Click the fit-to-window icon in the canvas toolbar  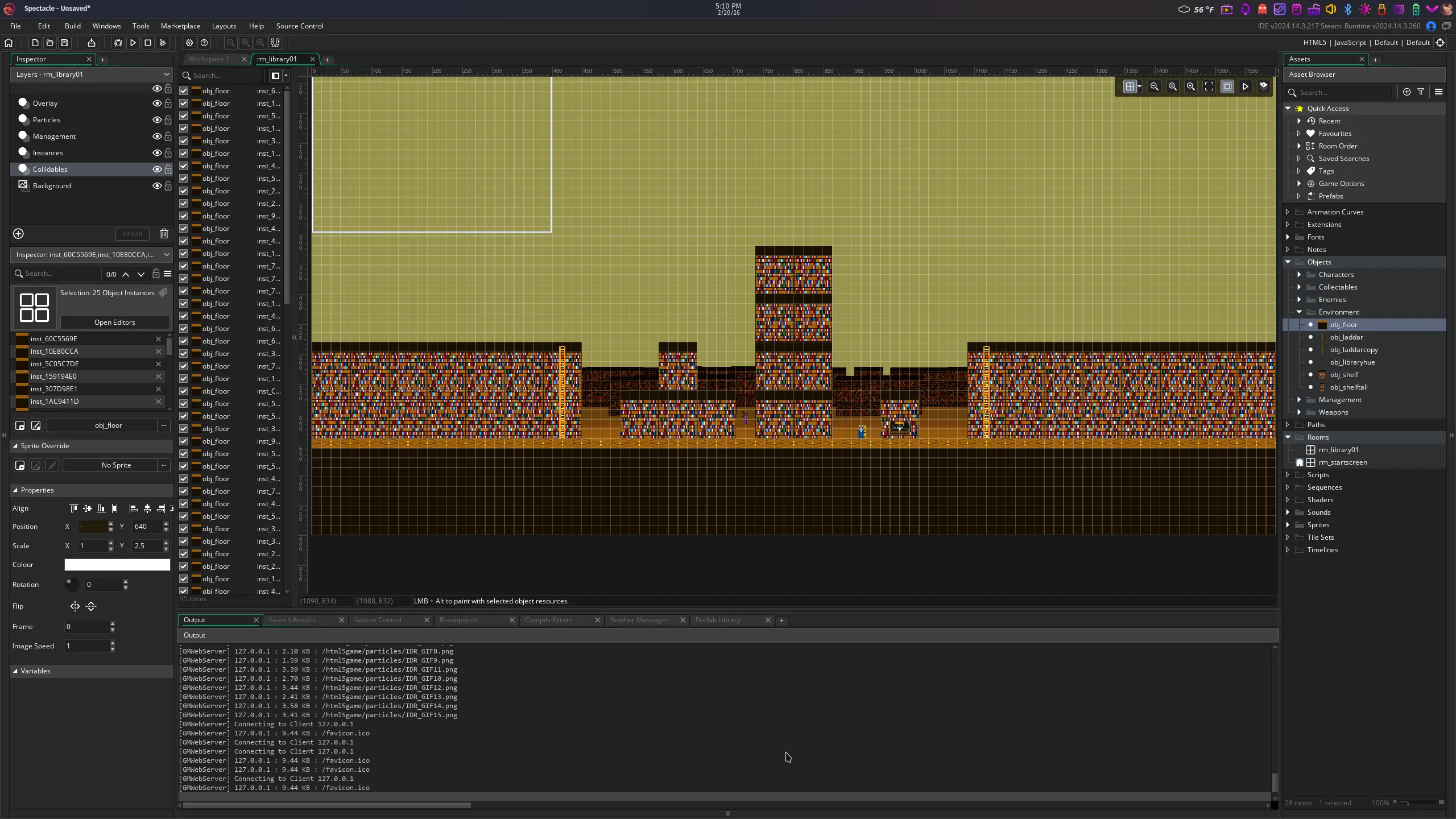click(x=1209, y=86)
